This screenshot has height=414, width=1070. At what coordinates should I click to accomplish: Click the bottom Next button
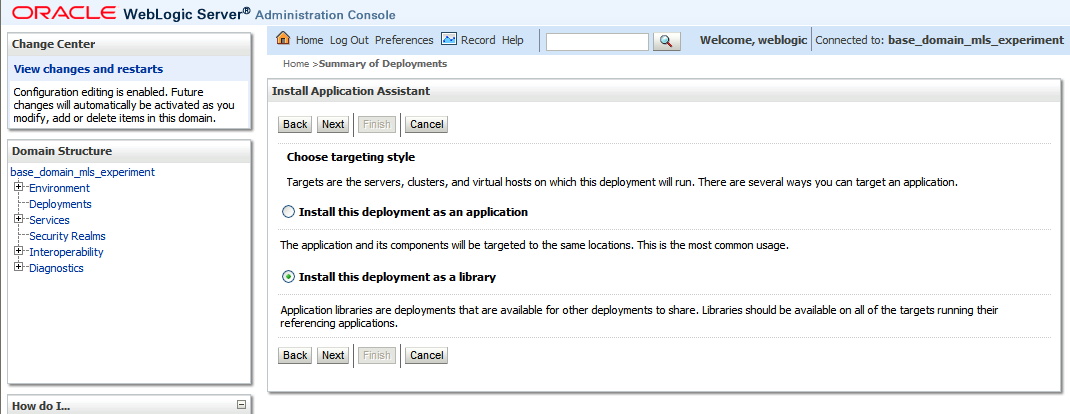pyautogui.click(x=333, y=355)
